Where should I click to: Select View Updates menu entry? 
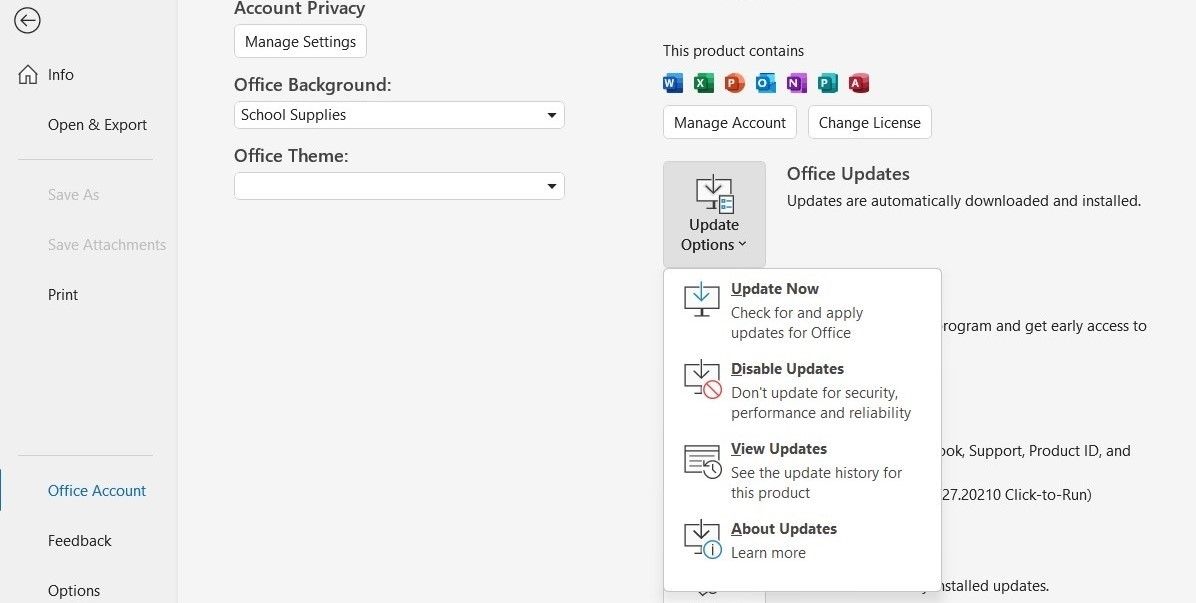click(802, 470)
